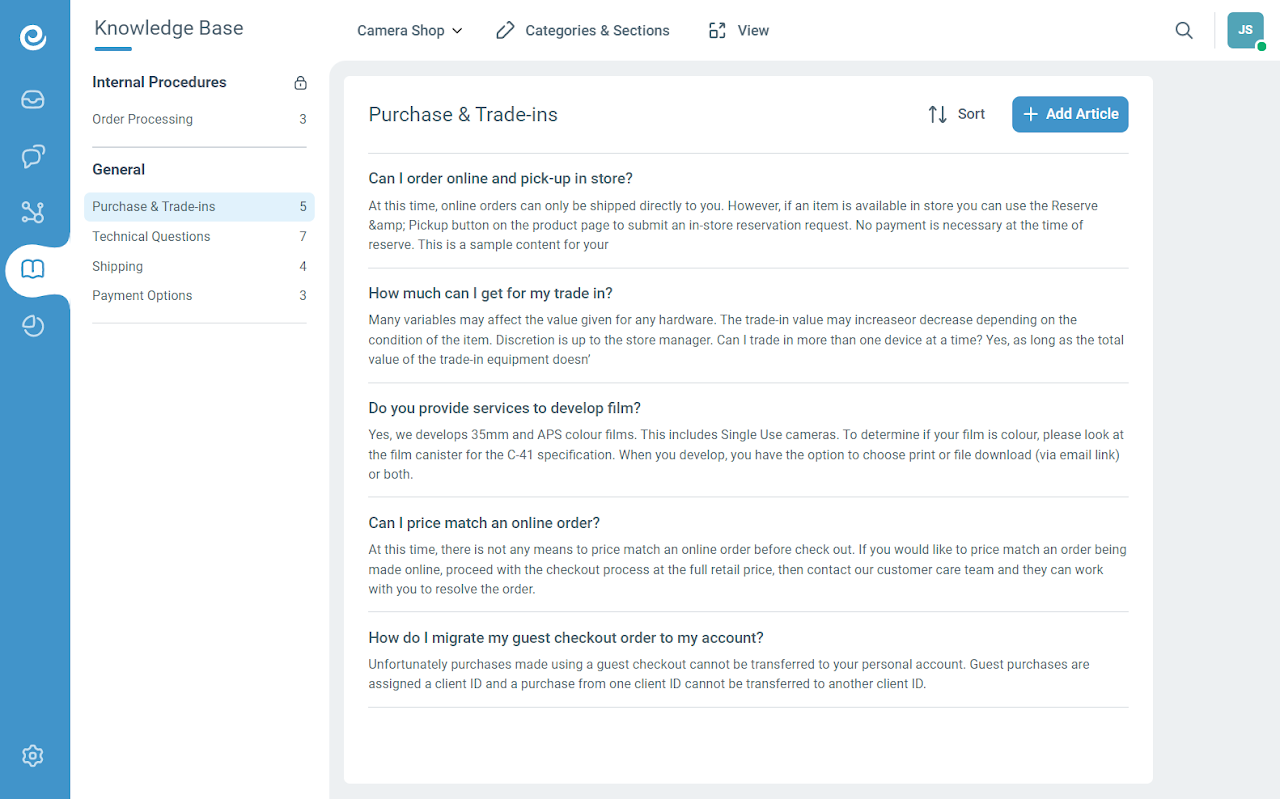Open Categories & Sections editor
This screenshot has width=1280, height=799.
click(x=583, y=31)
